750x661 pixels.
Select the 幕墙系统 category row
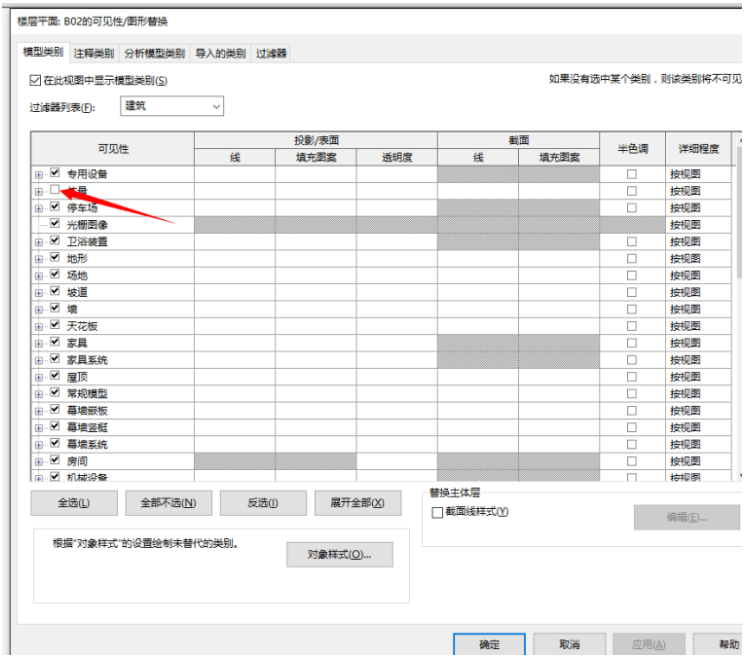(x=87, y=444)
